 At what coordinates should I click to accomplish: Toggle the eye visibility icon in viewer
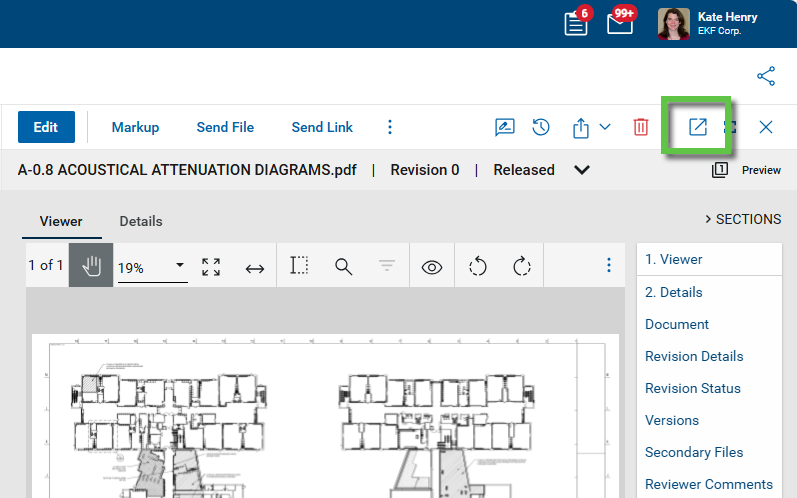click(x=432, y=267)
